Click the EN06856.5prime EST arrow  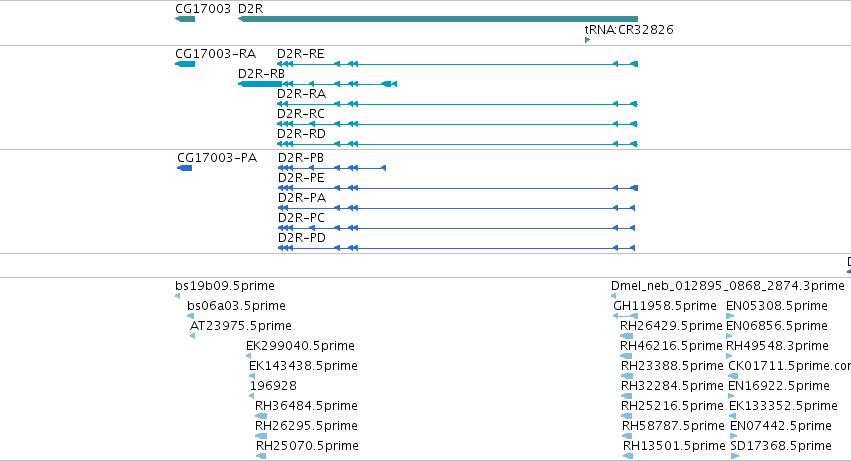pyautogui.click(x=729, y=336)
